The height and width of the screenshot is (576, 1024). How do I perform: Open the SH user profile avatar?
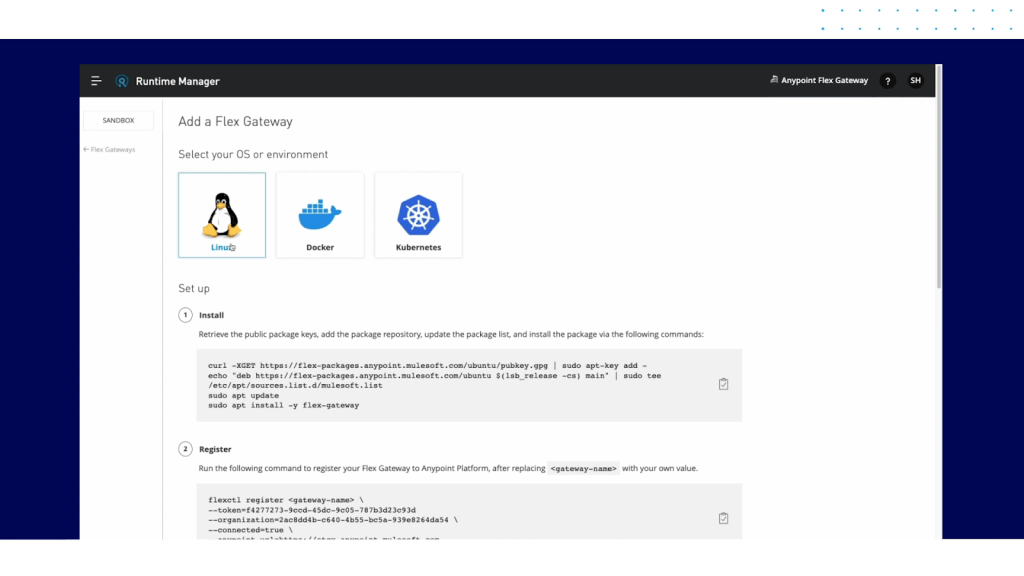tap(915, 81)
